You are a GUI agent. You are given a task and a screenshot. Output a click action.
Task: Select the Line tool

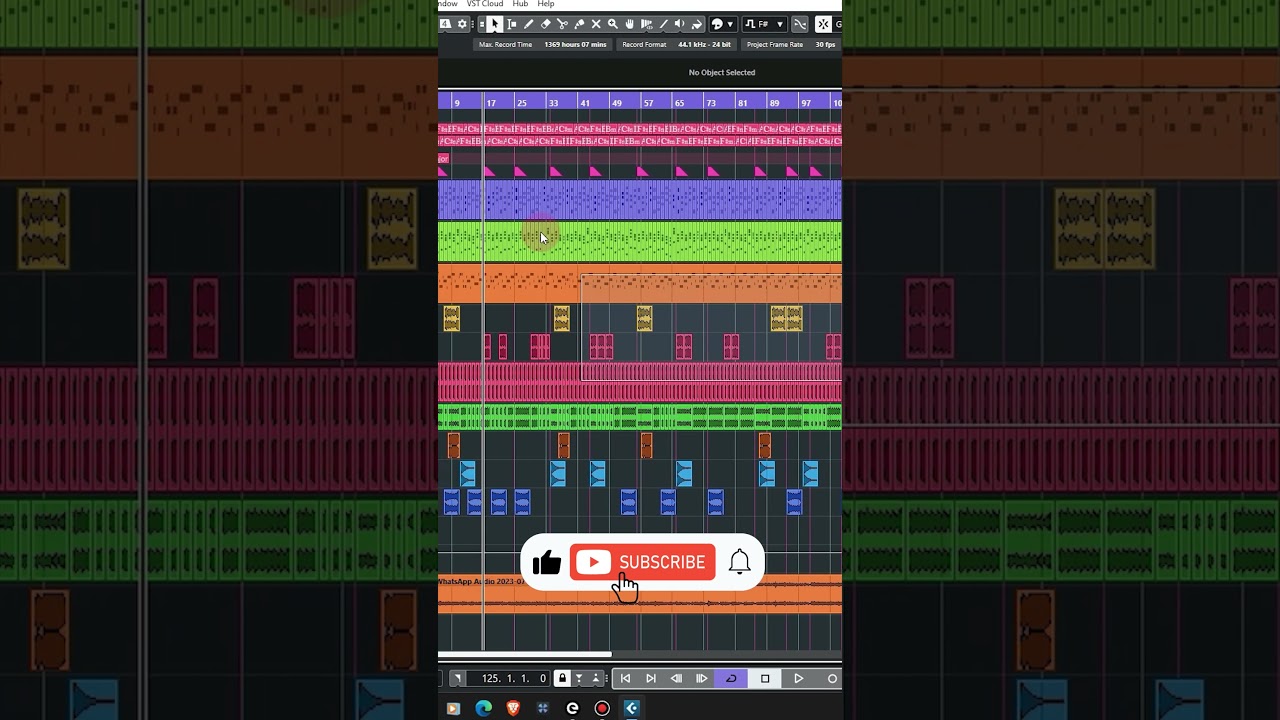point(663,24)
